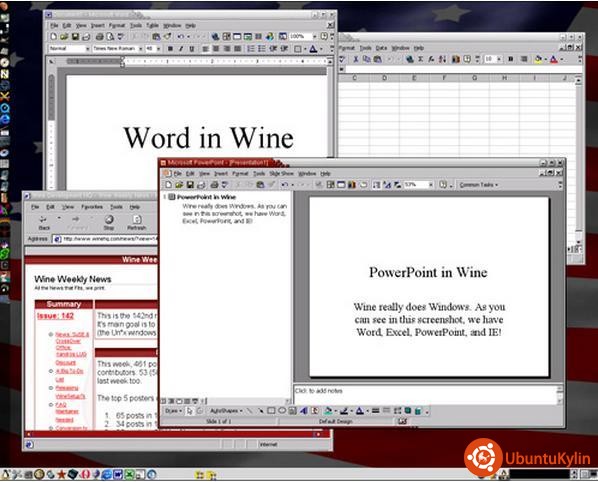
Task: Toggle the Bold button in Excel's toolbar
Action: point(510,59)
